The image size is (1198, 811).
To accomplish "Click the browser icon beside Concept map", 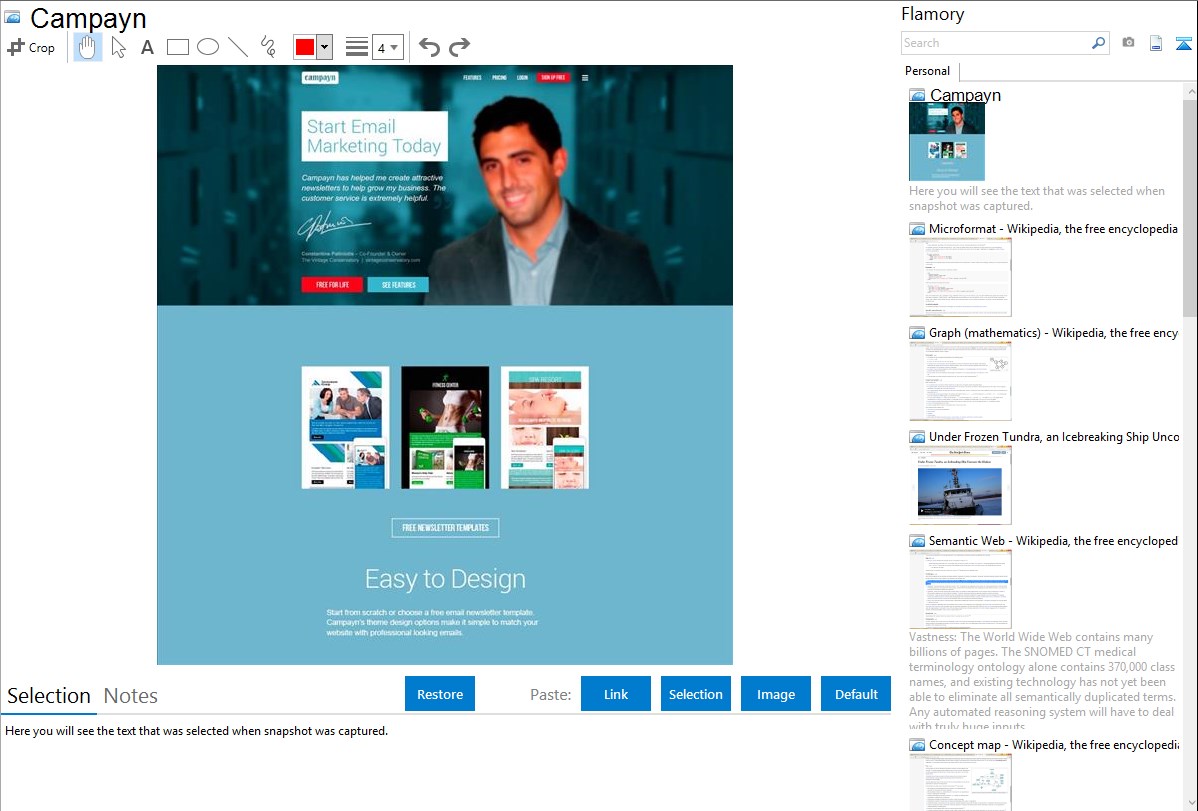I will click(918, 744).
